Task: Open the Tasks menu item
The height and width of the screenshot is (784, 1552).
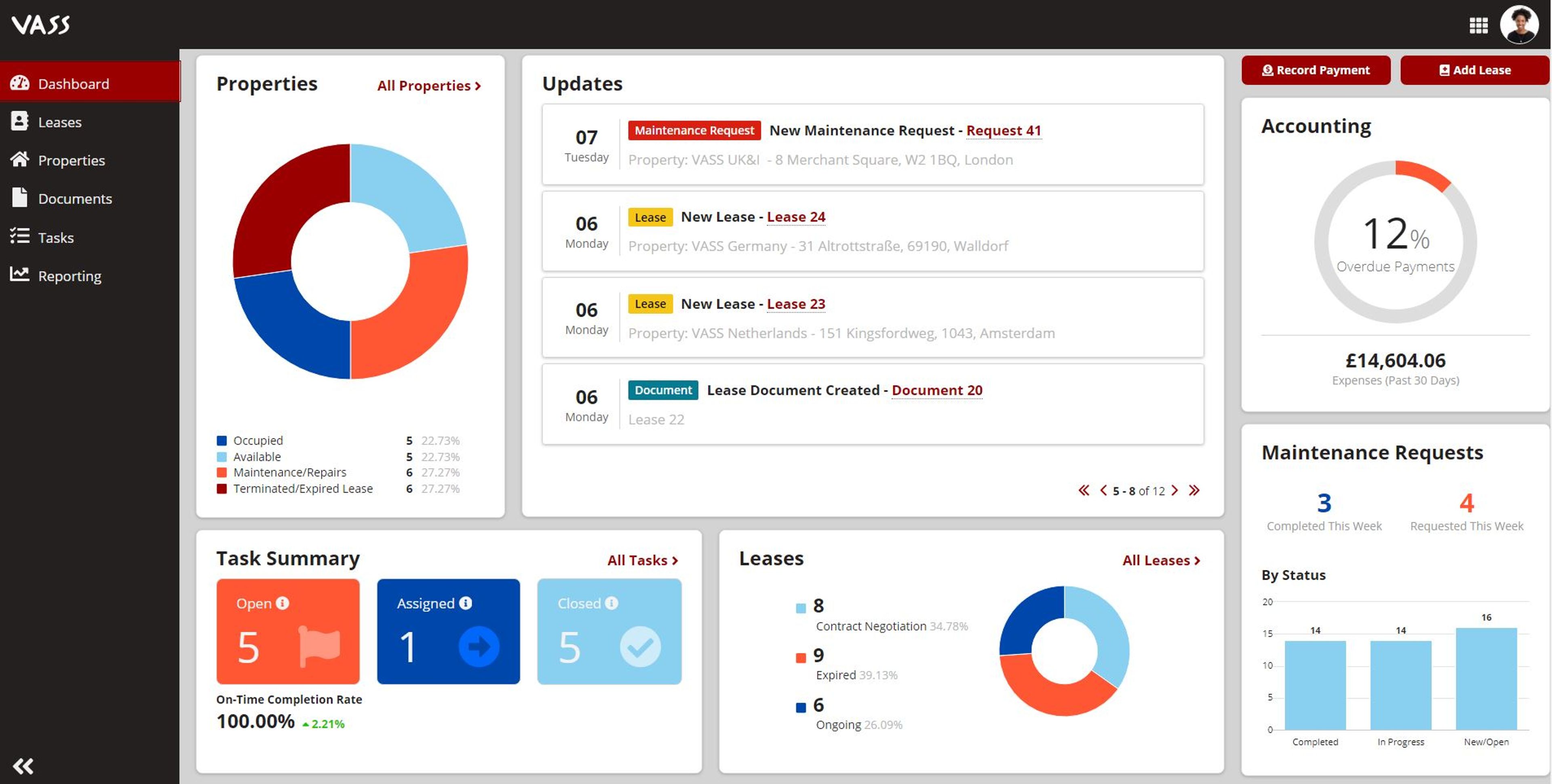Action: point(90,237)
